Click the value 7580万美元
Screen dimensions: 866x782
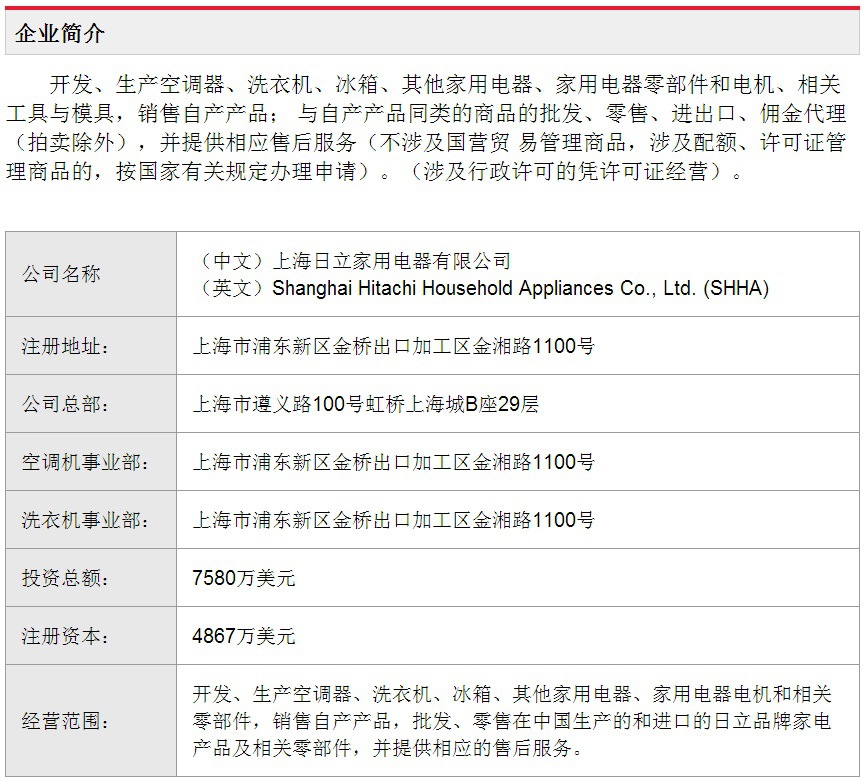(244, 578)
